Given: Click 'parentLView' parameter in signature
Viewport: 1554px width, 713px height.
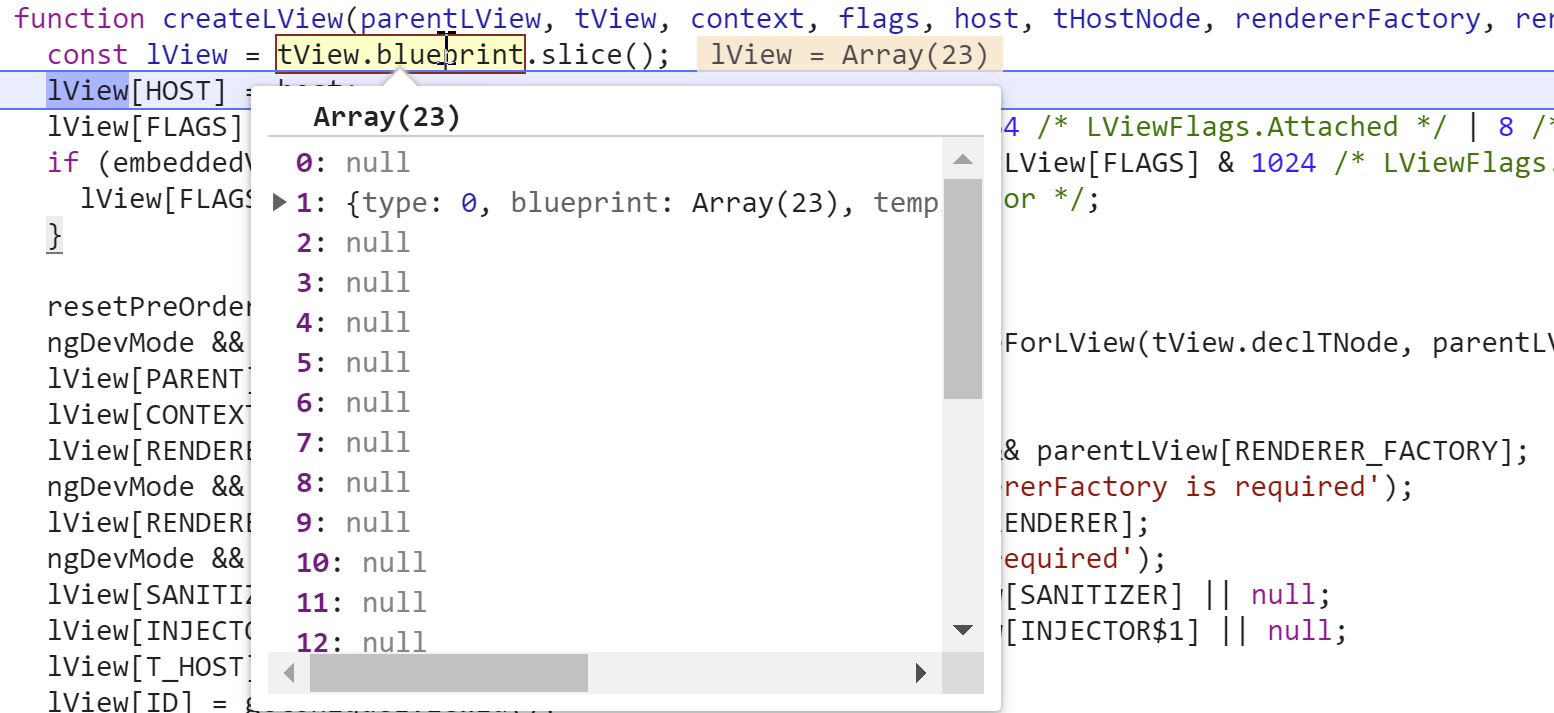Looking at the screenshot, I should pos(452,19).
